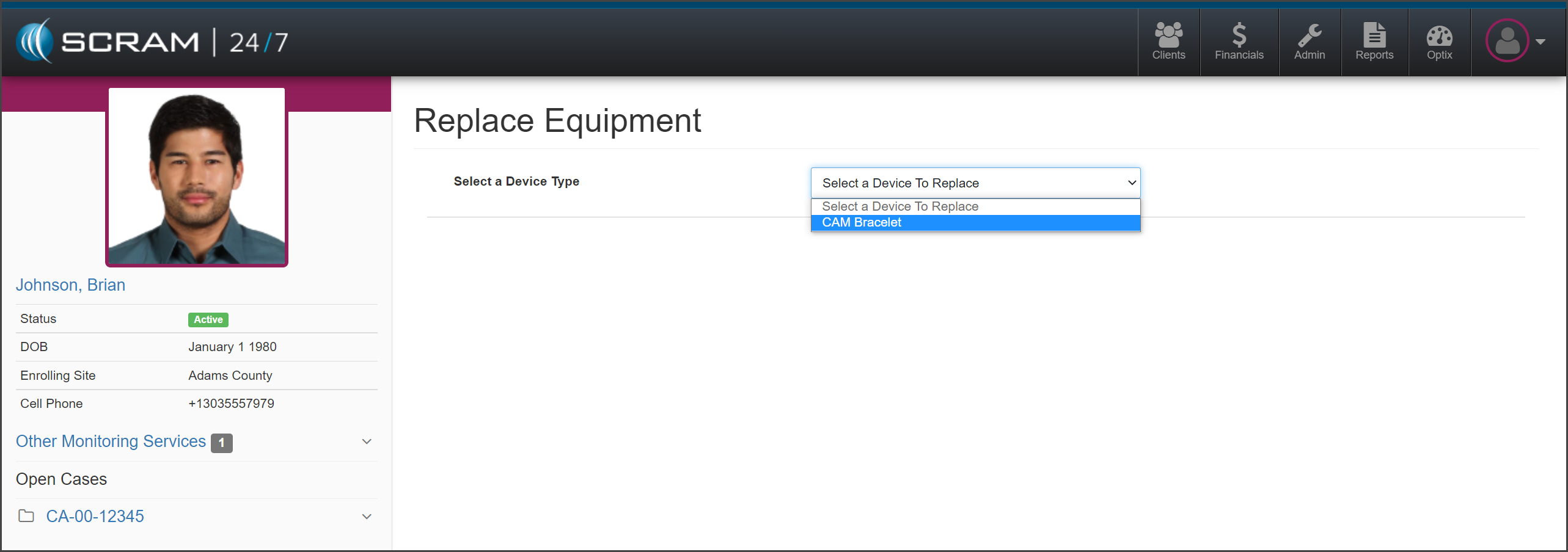Open the Other Monitoring Services link
This screenshot has width=1568, height=552.
tap(111, 441)
